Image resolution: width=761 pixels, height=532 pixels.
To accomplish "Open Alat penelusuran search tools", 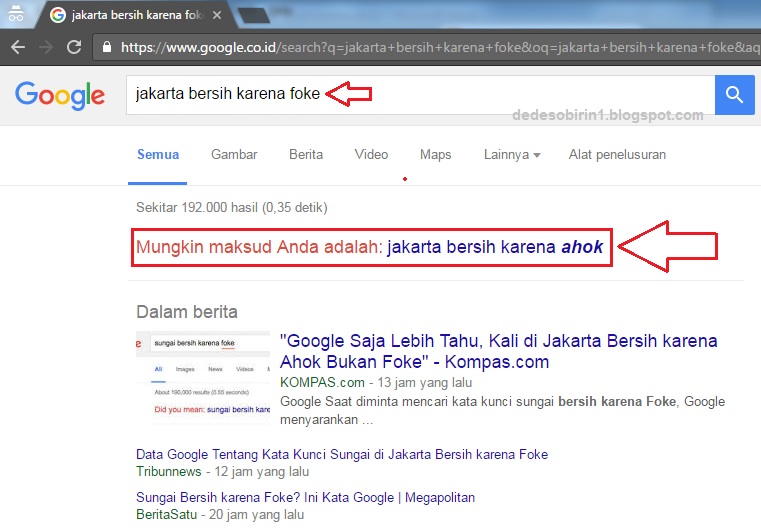I will [617, 154].
